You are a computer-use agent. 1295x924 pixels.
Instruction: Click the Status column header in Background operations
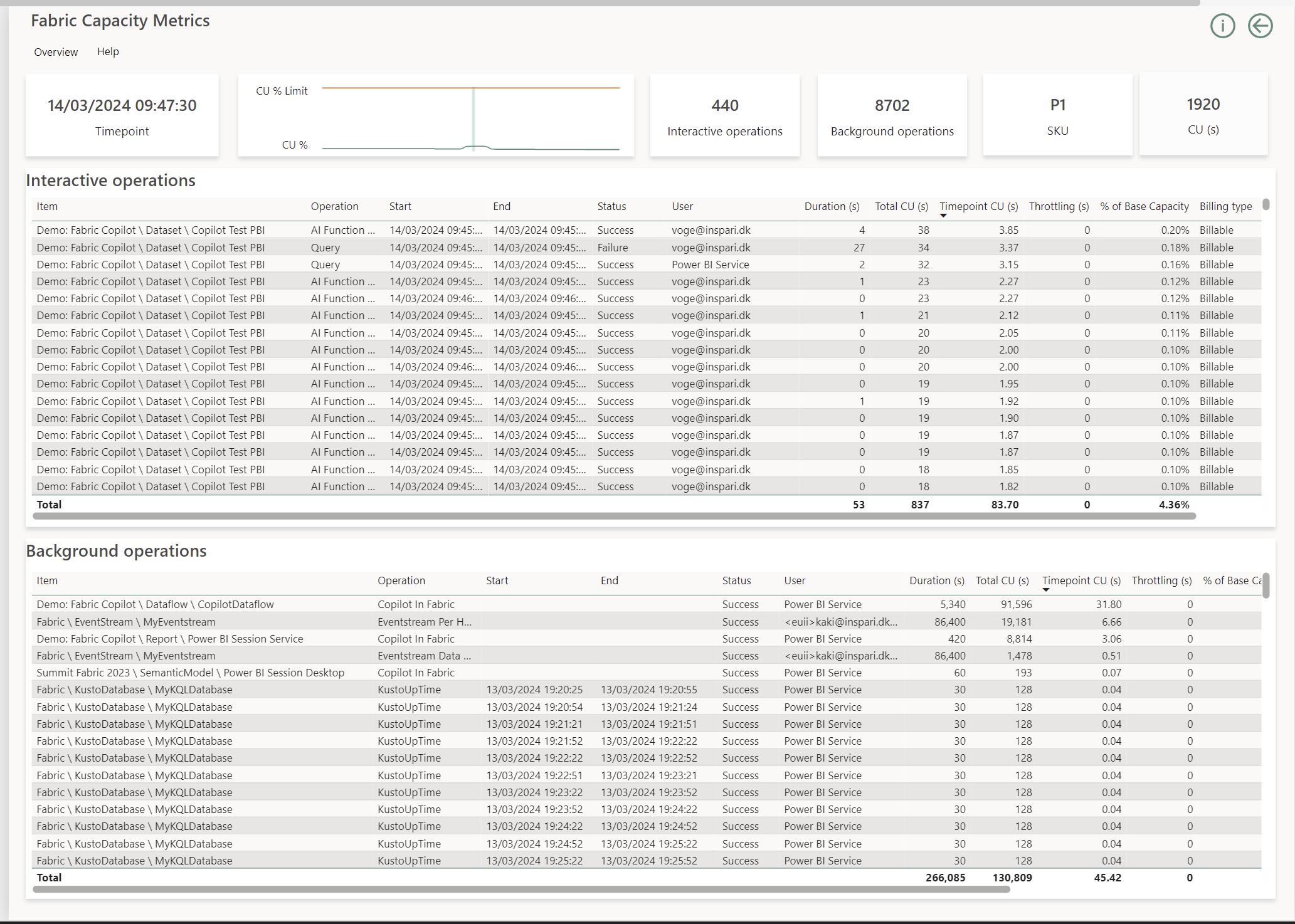click(x=736, y=580)
